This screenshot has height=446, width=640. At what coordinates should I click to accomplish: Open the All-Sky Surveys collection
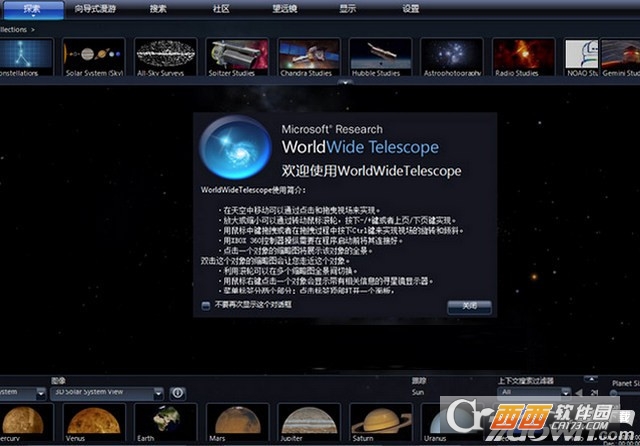click(x=165, y=57)
